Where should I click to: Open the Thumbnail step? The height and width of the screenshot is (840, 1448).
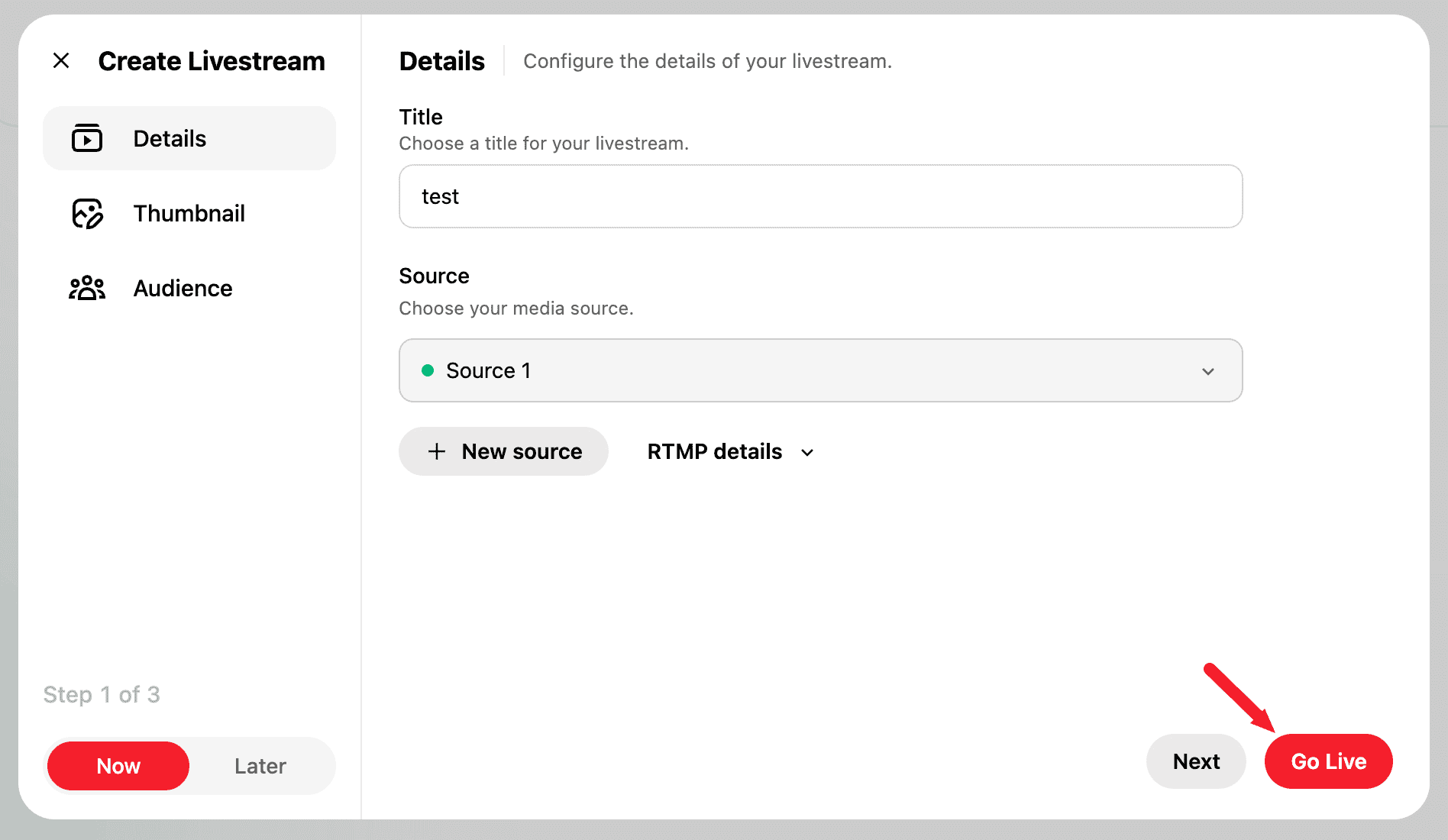pos(189,213)
